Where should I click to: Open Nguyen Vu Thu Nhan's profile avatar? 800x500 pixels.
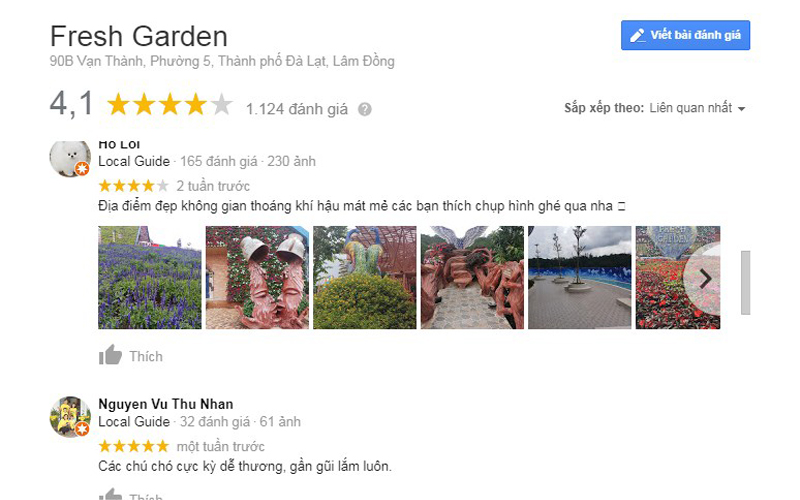pyautogui.click(x=70, y=416)
